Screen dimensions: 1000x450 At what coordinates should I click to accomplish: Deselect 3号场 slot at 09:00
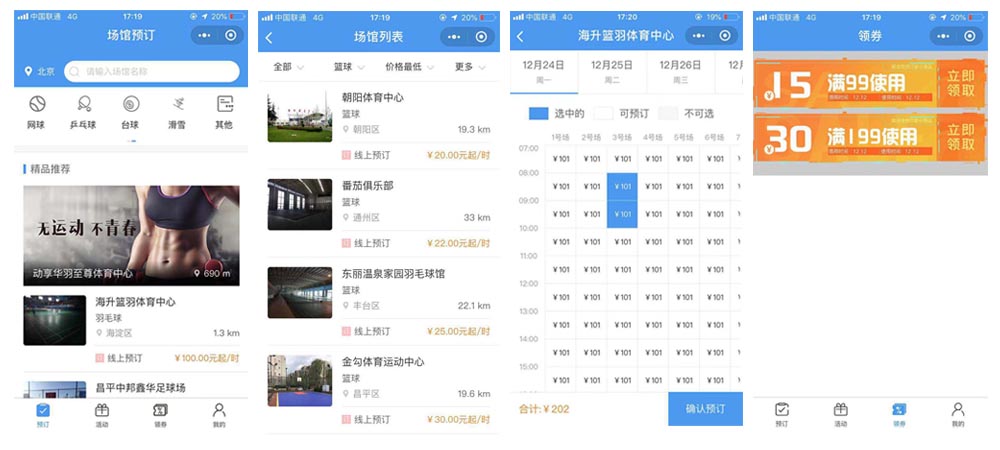click(622, 214)
